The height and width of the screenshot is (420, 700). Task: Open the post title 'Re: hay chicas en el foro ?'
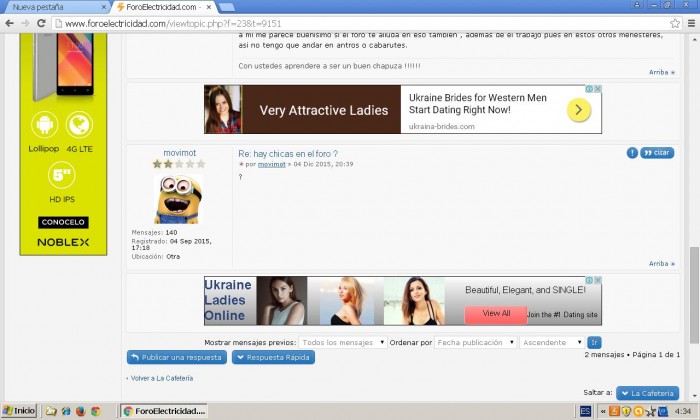tap(288, 154)
